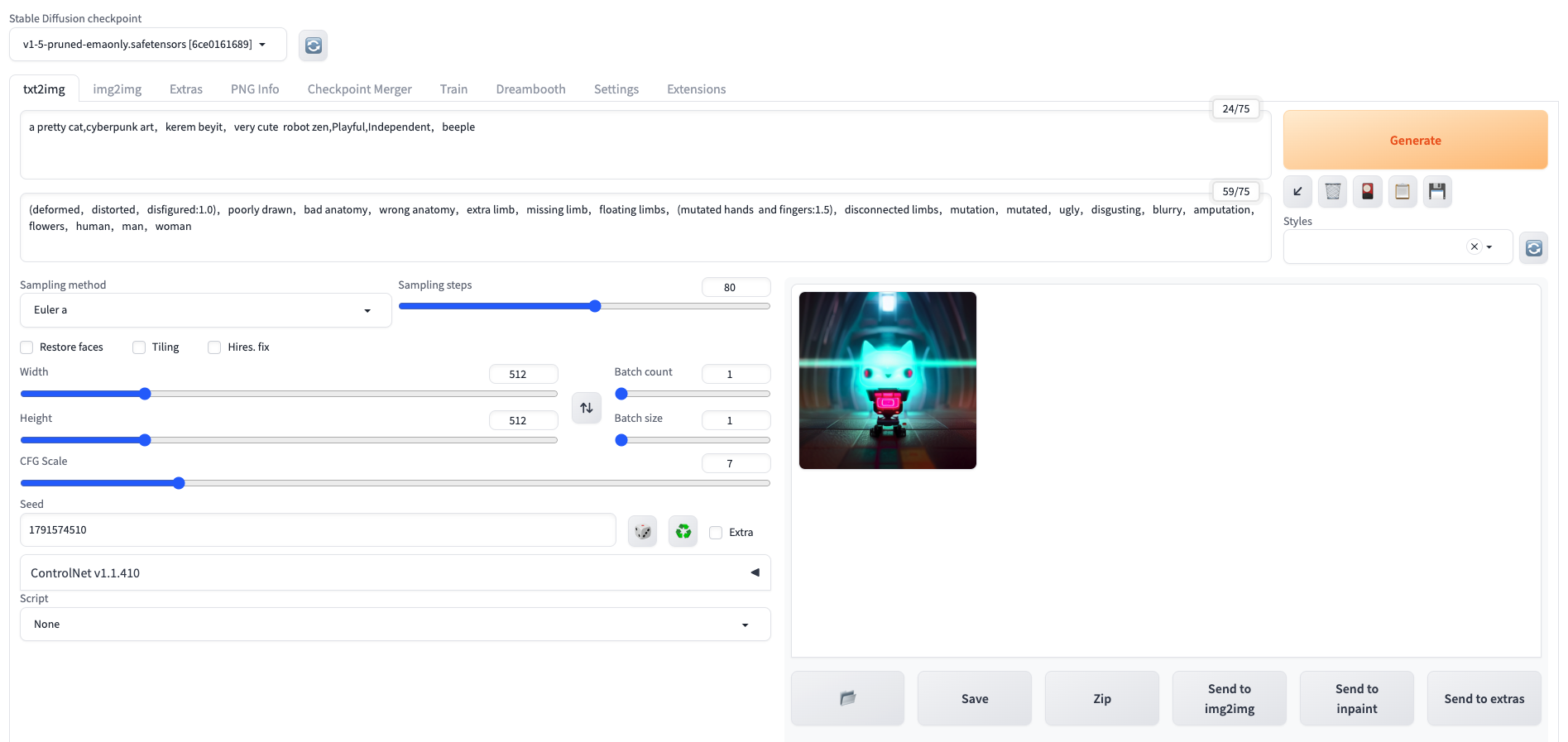The height and width of the screenshot is (742, 1568).
Task: Open the PNG Info tab
Action: pyautogui.click(x=255, y=89)
